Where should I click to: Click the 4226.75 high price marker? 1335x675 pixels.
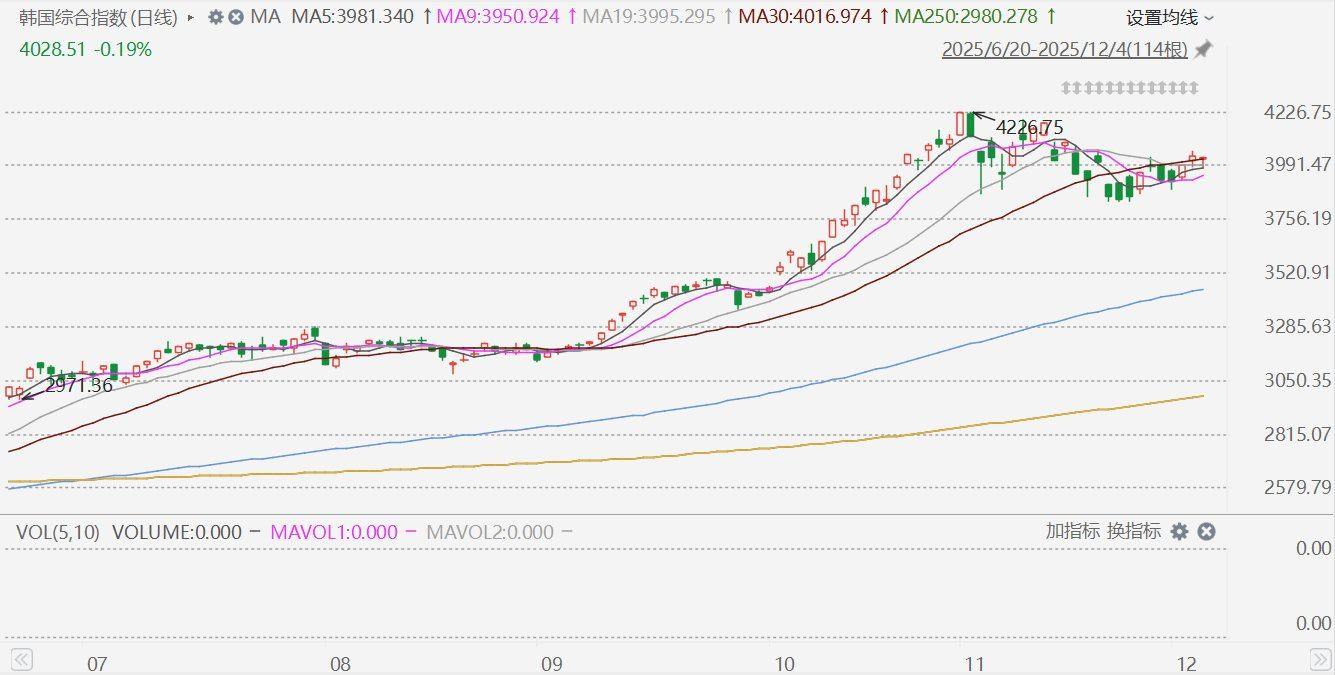point(1029,127)
